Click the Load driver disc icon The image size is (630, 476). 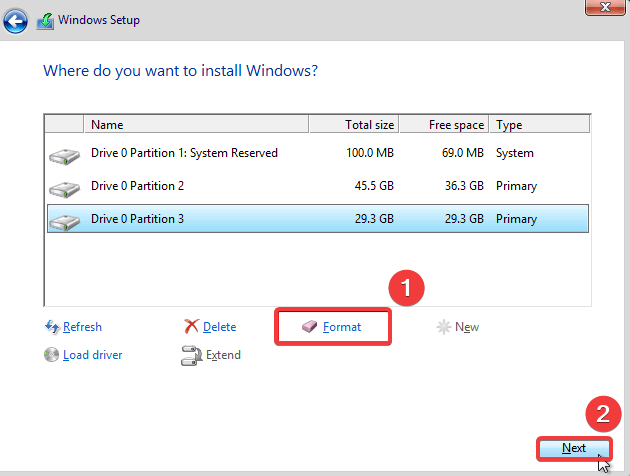pyautogui.click(x=52, y=354)
